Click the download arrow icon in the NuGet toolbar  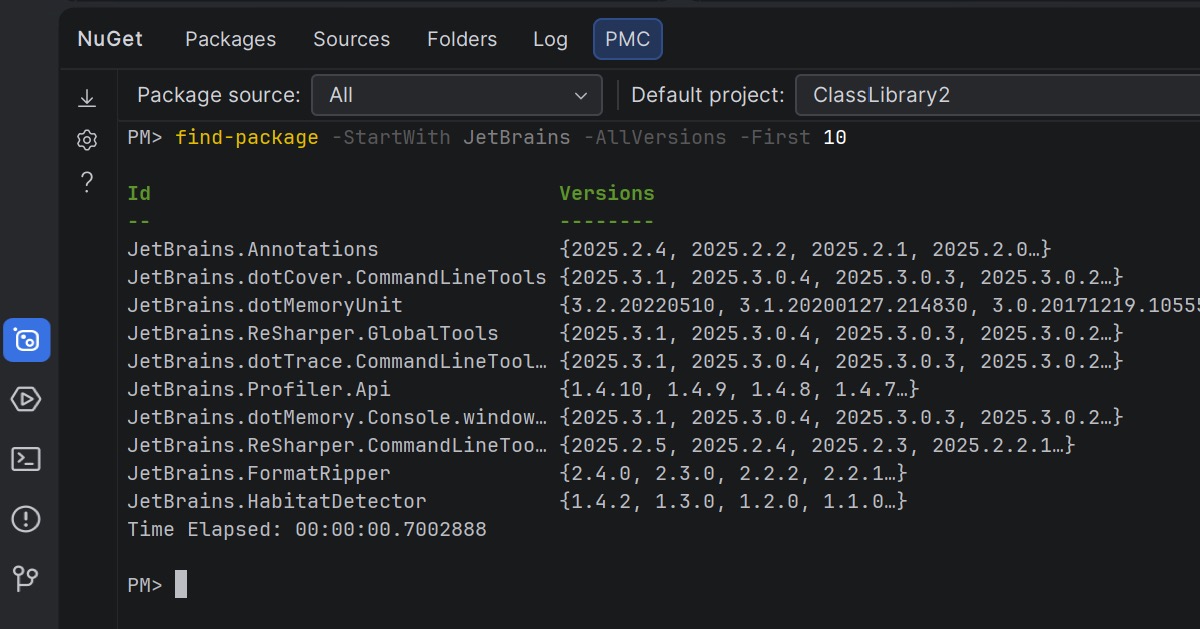(87, 97)
